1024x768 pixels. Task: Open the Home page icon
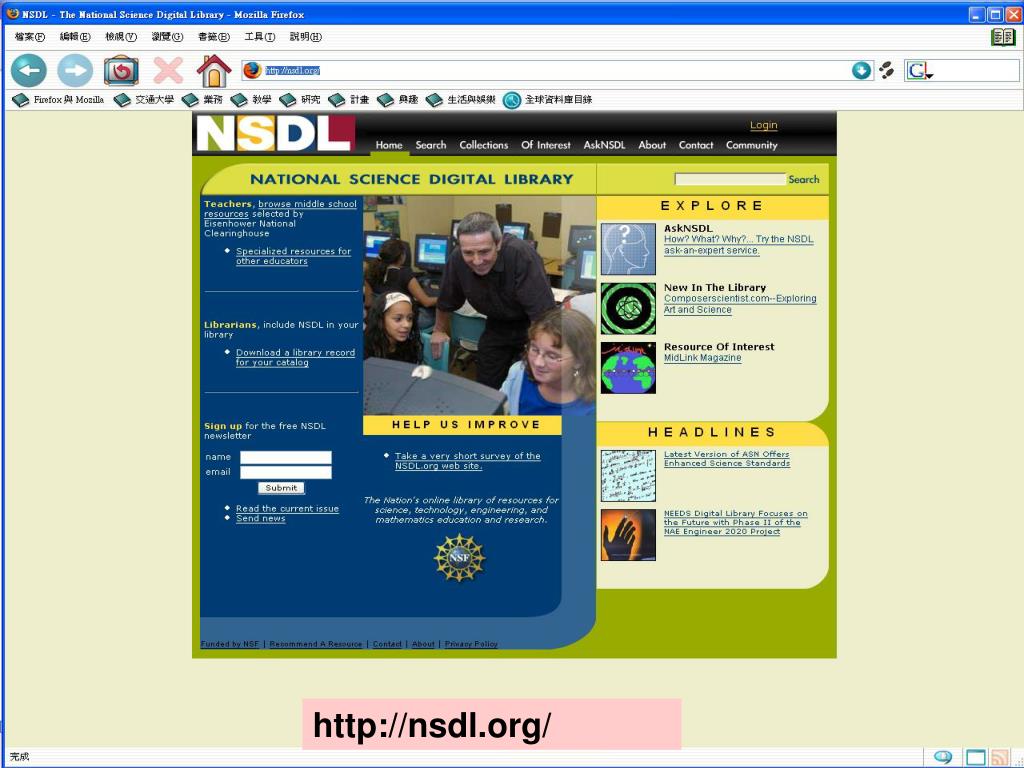[x=214, y=70]
